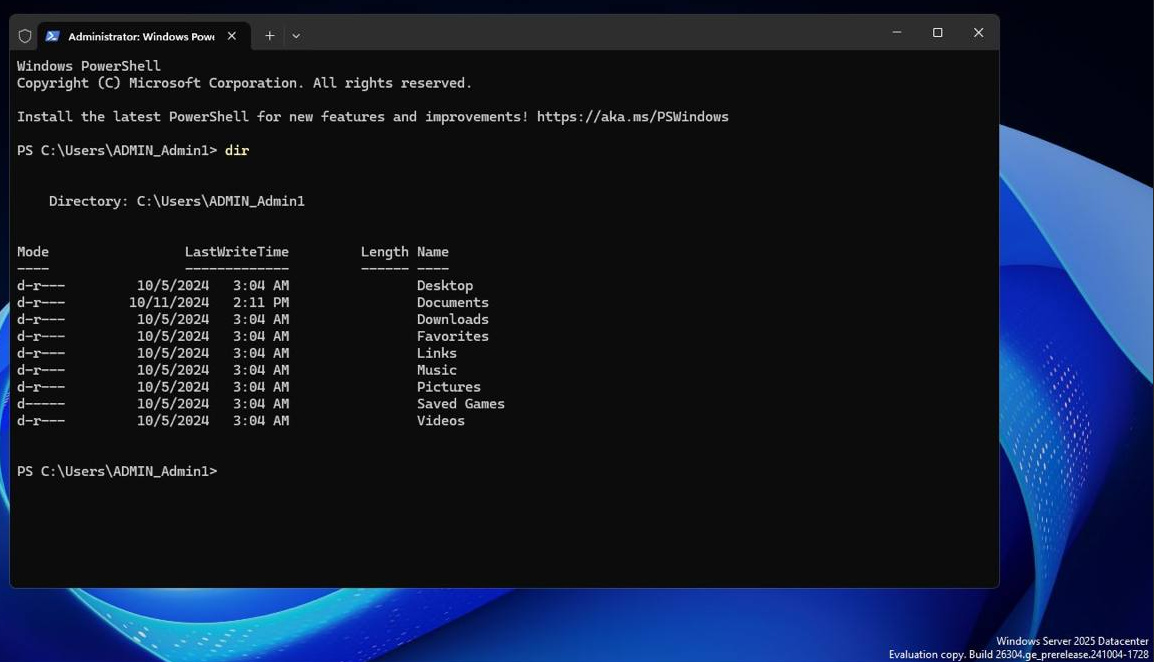Image resolution: width=1154 pixels, height=662 pixels.
Task: Open the https://aka.ms/PSWindows link
Action: point(632,116)
